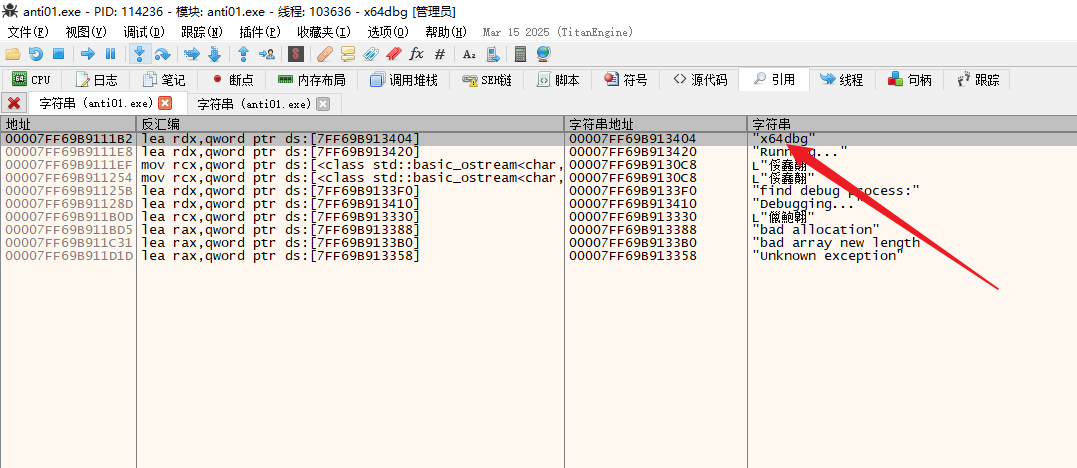Open Scylla plugin icon

point(295,53)
